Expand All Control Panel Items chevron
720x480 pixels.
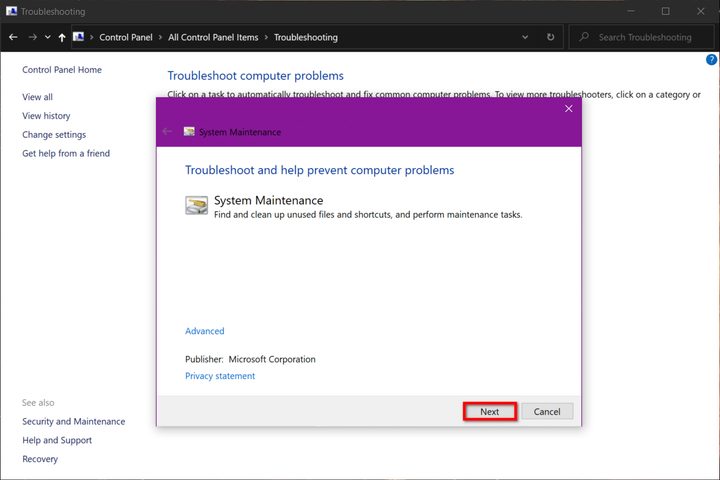tap(266, 37)
